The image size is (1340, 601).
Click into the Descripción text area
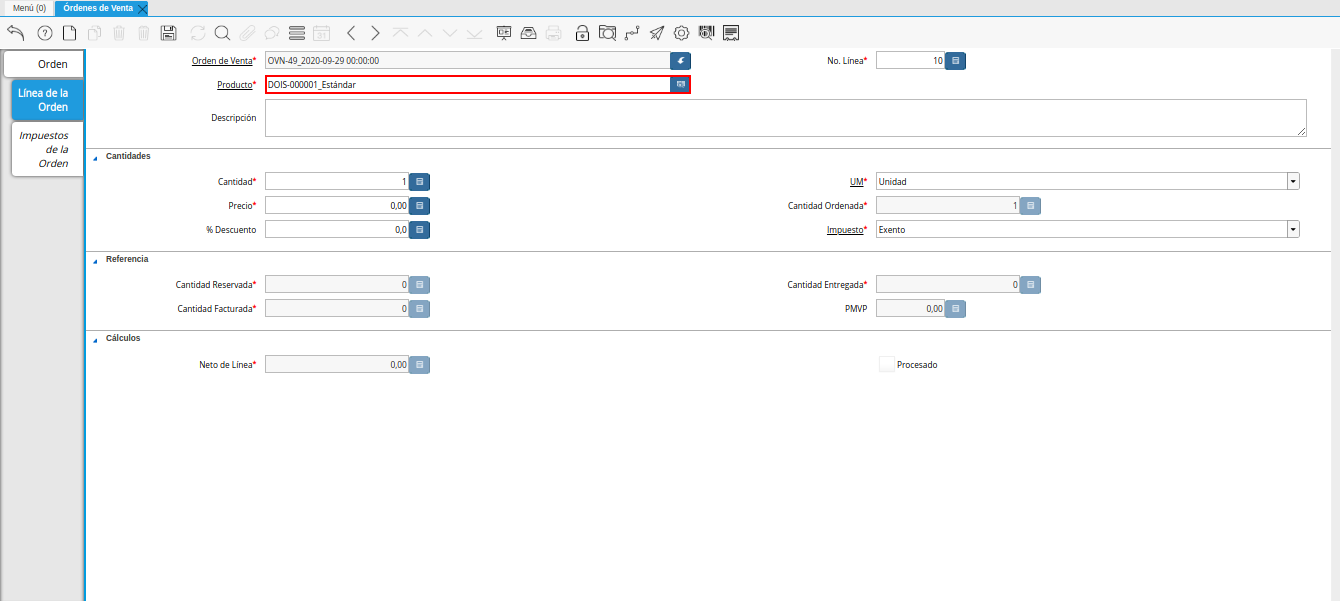point(786,118)
